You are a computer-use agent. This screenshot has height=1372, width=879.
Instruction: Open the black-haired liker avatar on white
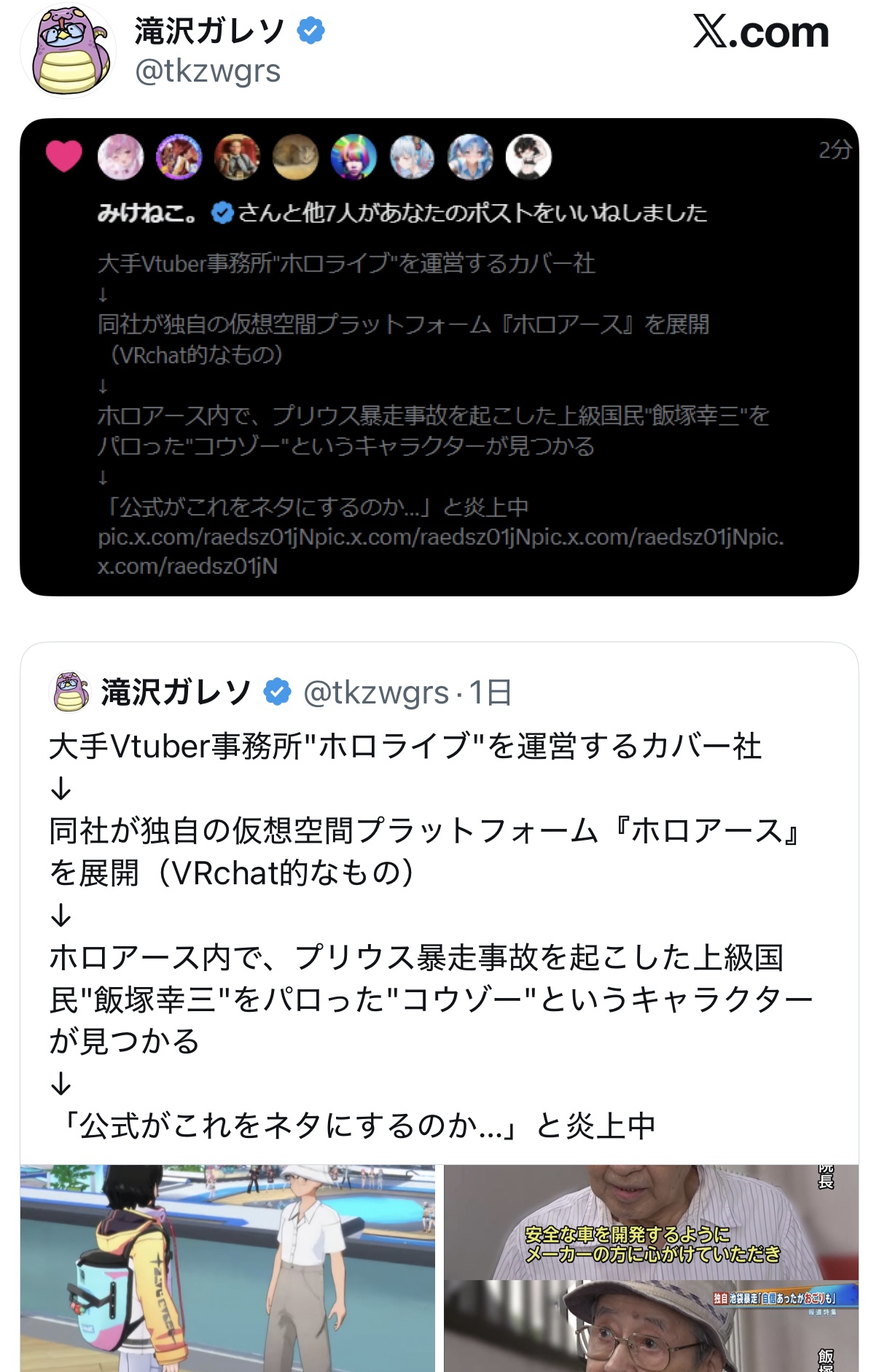(x=529, y=157)
